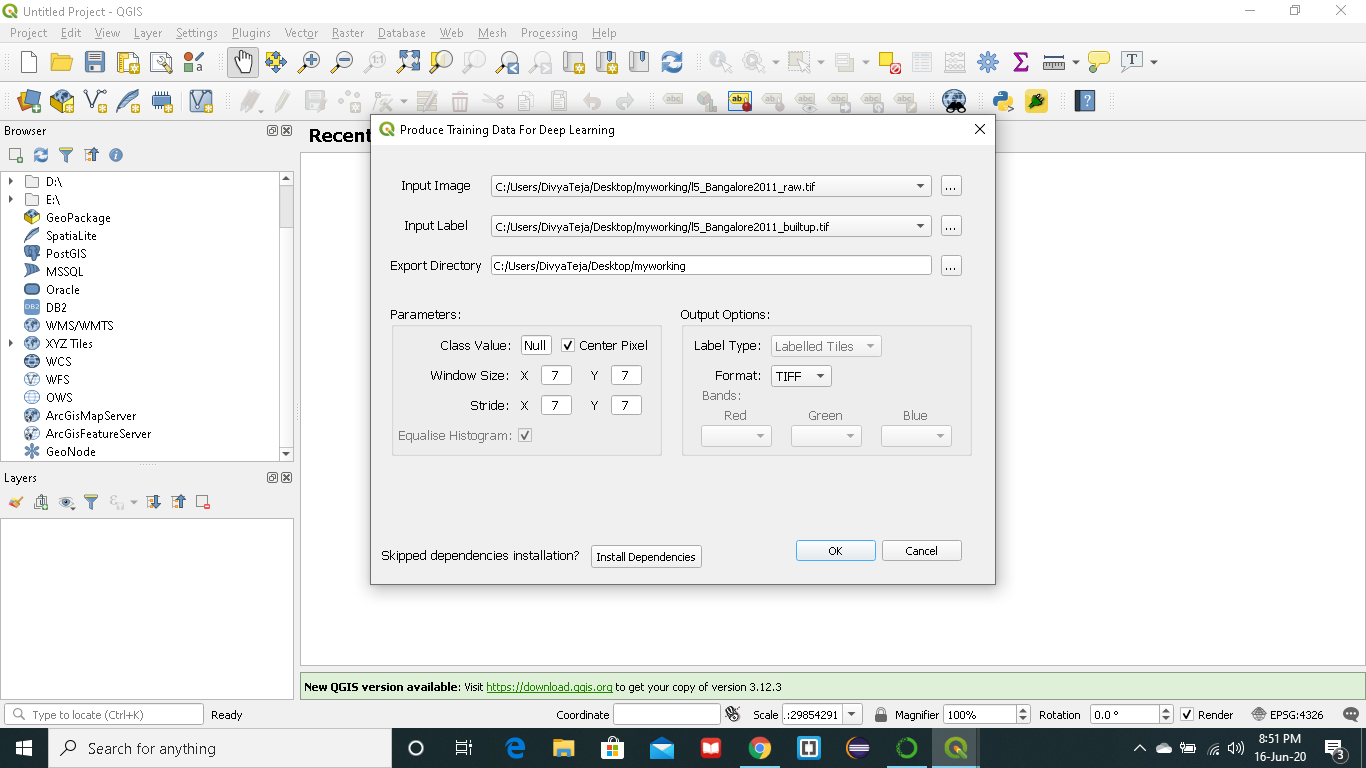Toggle the Center Pixel checkbox
This screenshot has width=1366, height=768.
coord(569,345)
